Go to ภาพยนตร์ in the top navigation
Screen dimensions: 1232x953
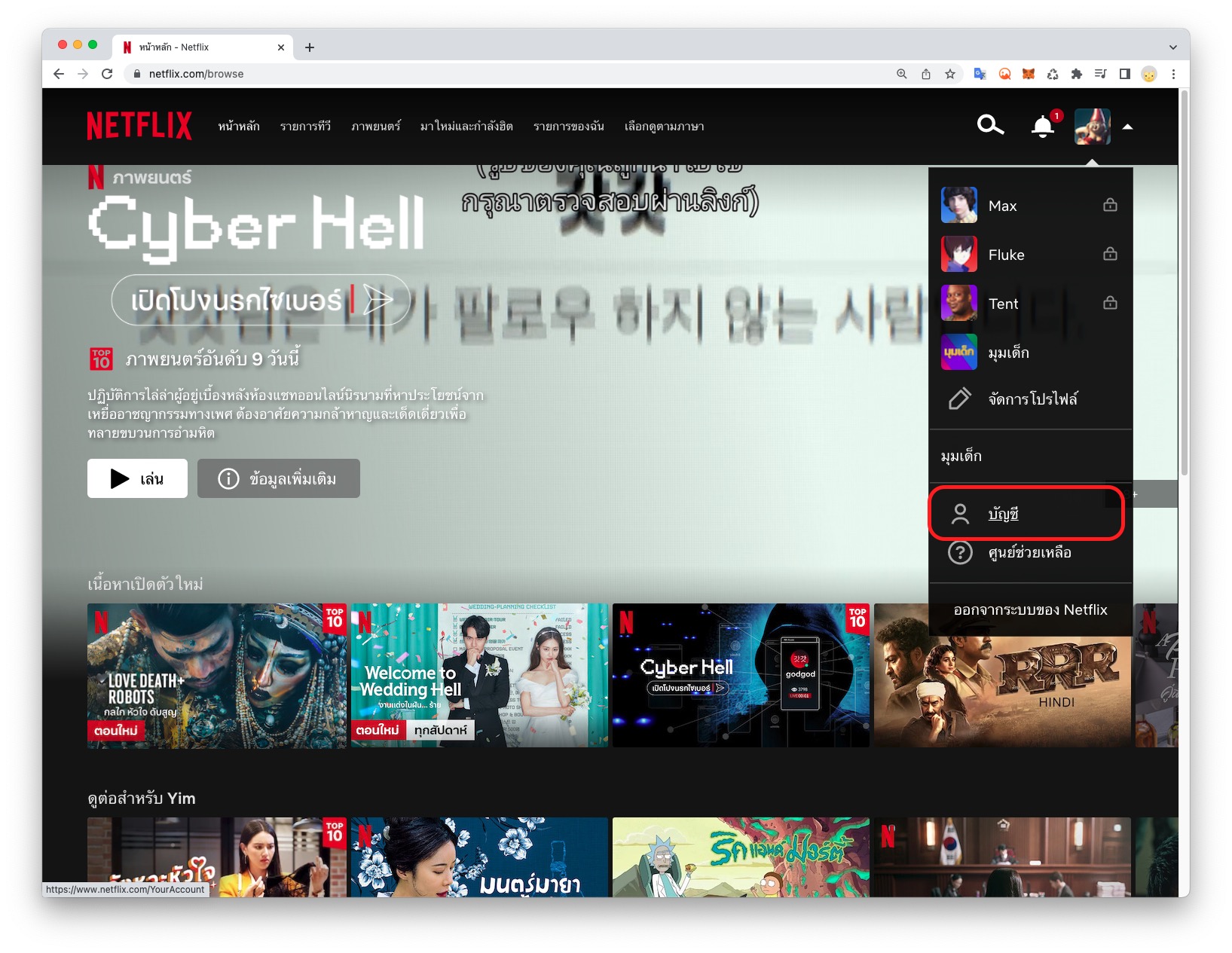[x=375, y=127]
